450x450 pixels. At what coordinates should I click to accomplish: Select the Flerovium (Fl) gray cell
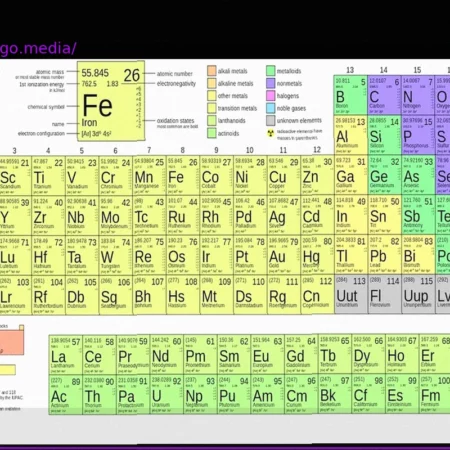coord(385,295)
